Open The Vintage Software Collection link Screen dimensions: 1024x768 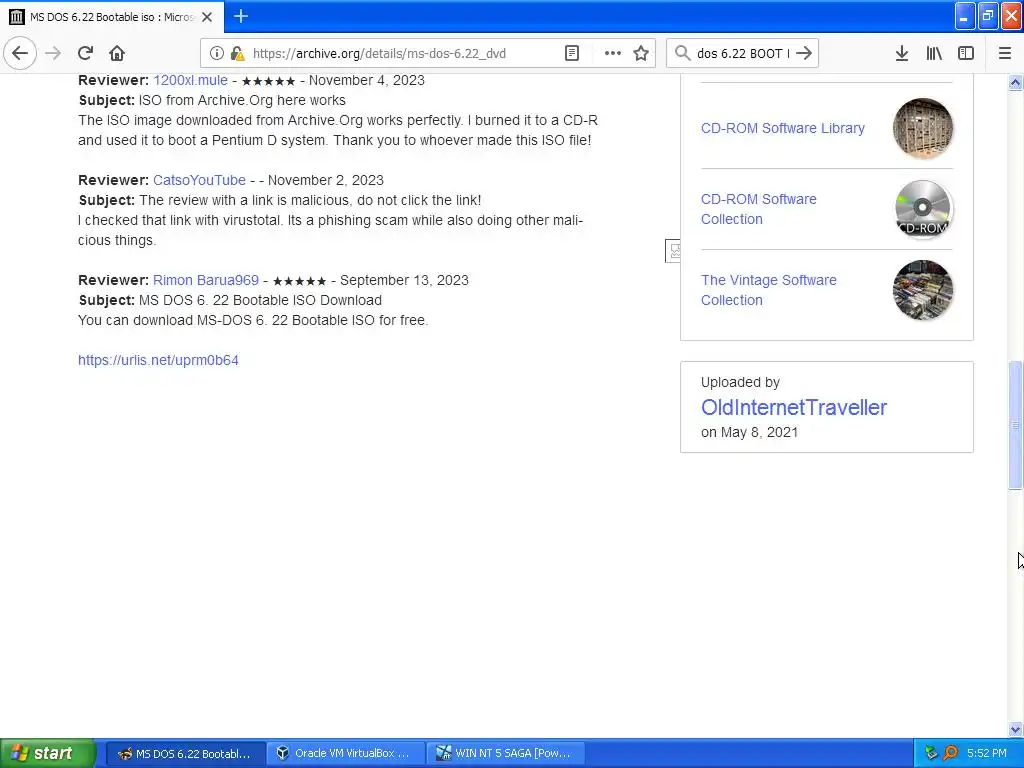click(769, 290)
